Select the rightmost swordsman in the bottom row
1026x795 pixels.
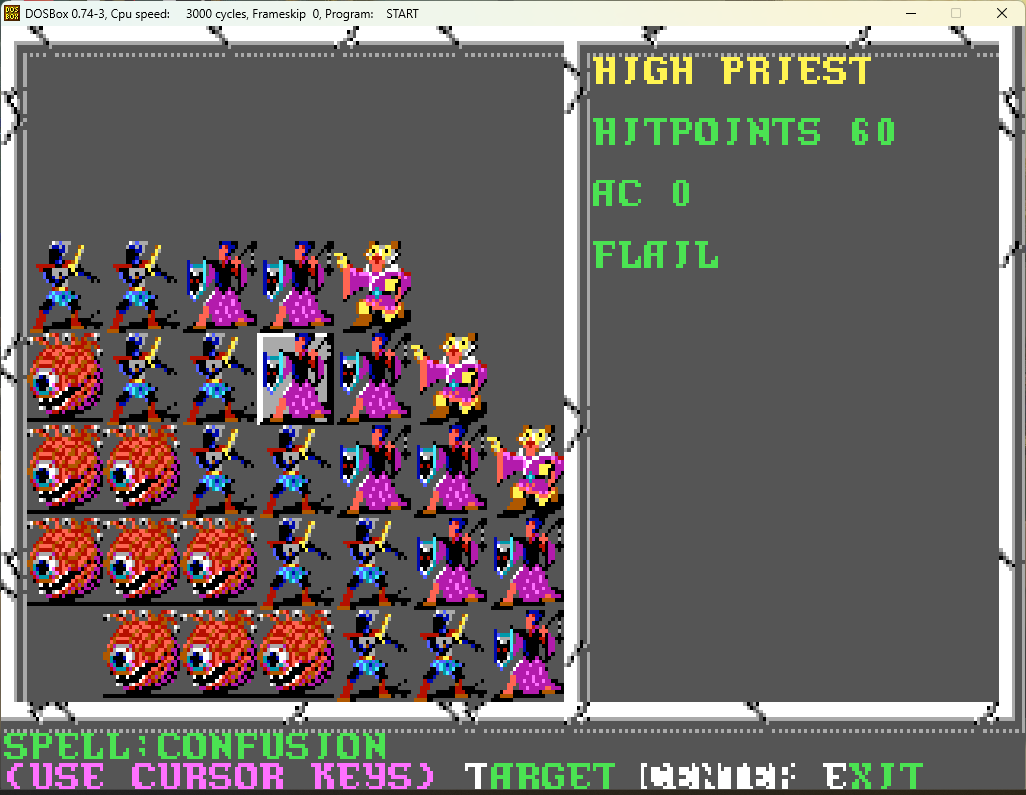tap(450, 655)
